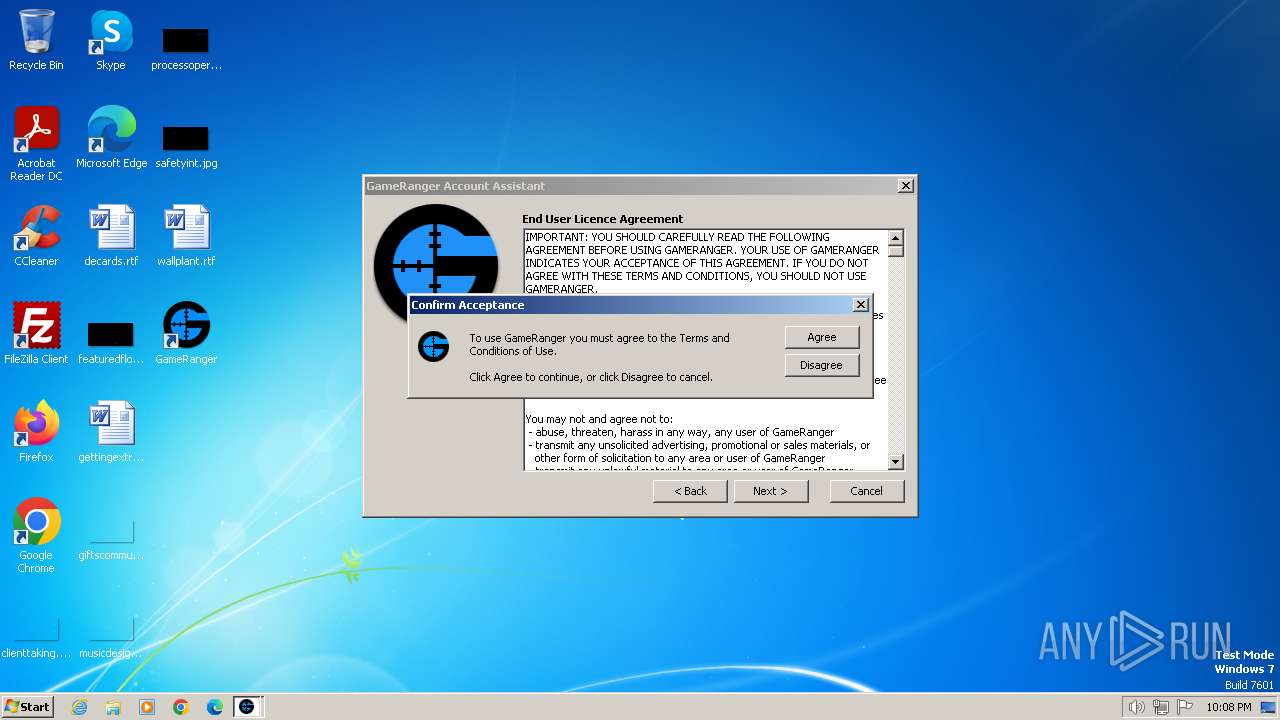
Task: Close the GameRanger Account Assistant window
Action: click(x=906, y=186)
